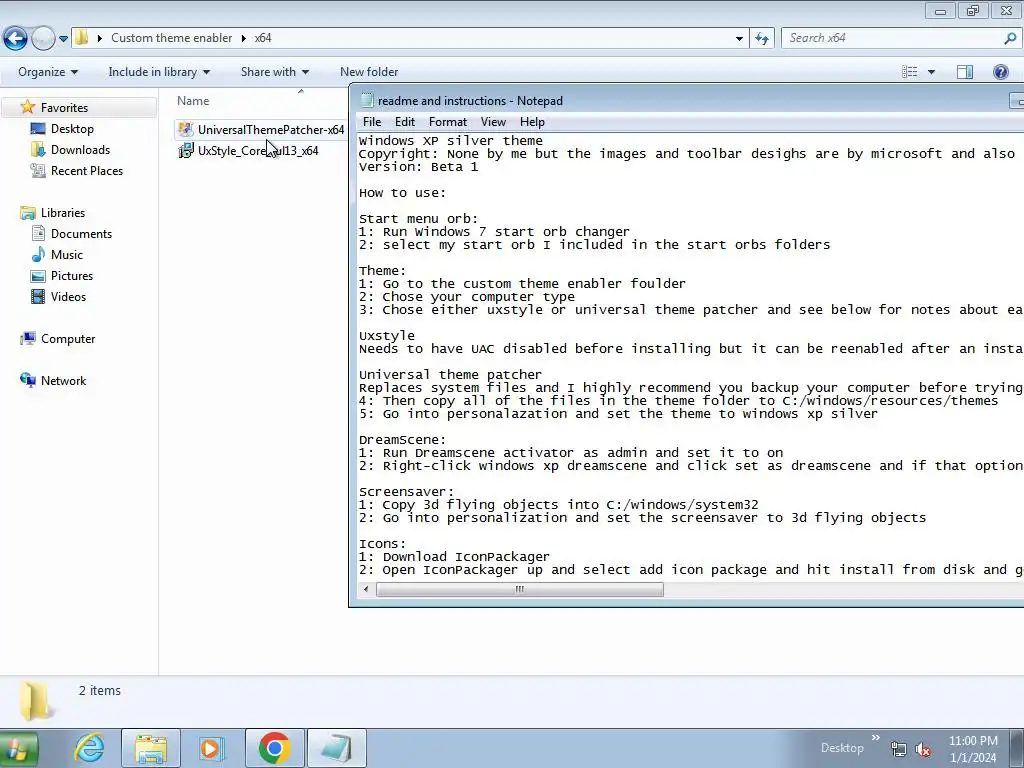
Task: Sort files by the Name column header
Action: click(x=193, y=101)
